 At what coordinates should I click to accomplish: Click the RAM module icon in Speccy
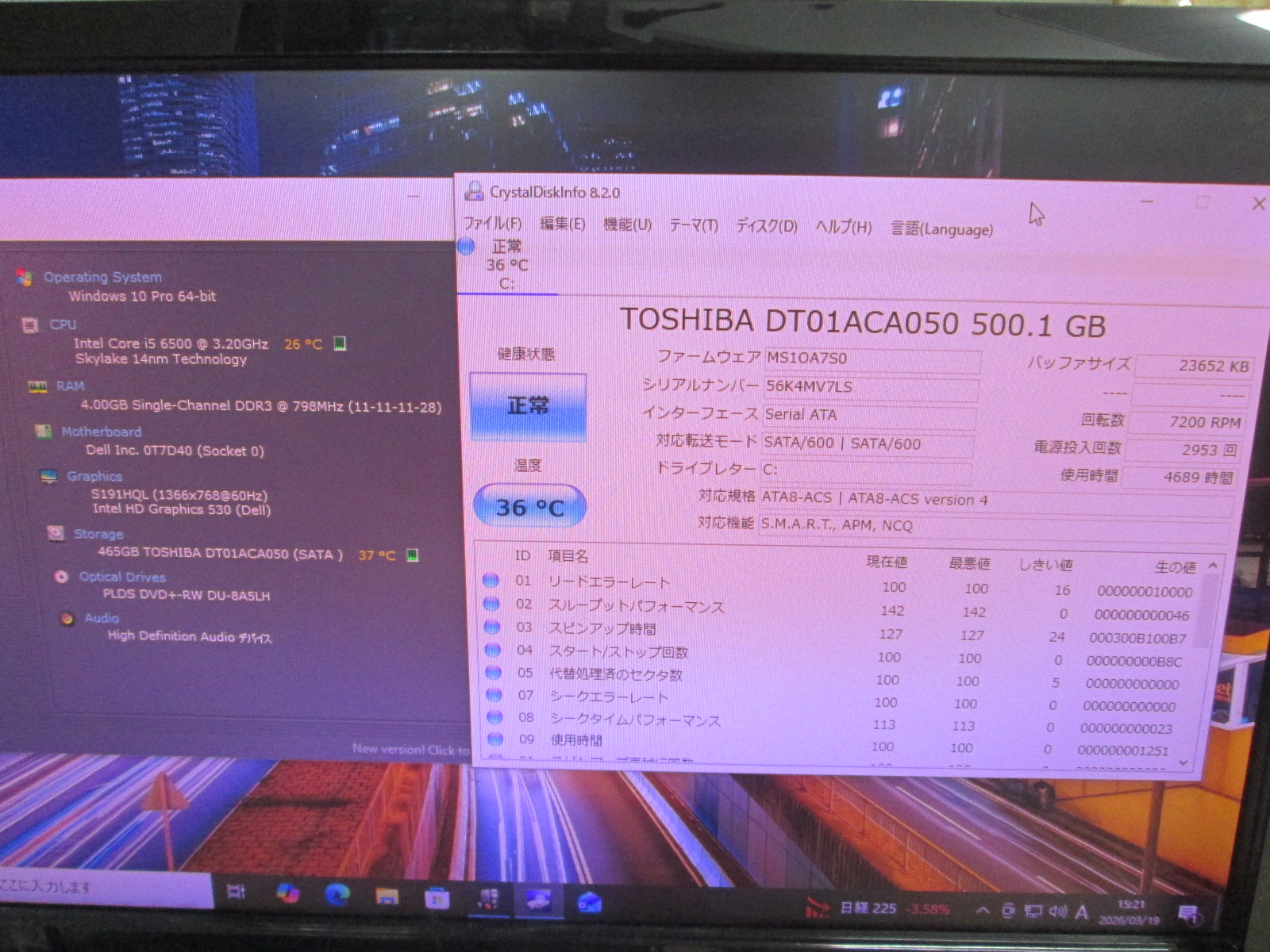pos(37,386)
